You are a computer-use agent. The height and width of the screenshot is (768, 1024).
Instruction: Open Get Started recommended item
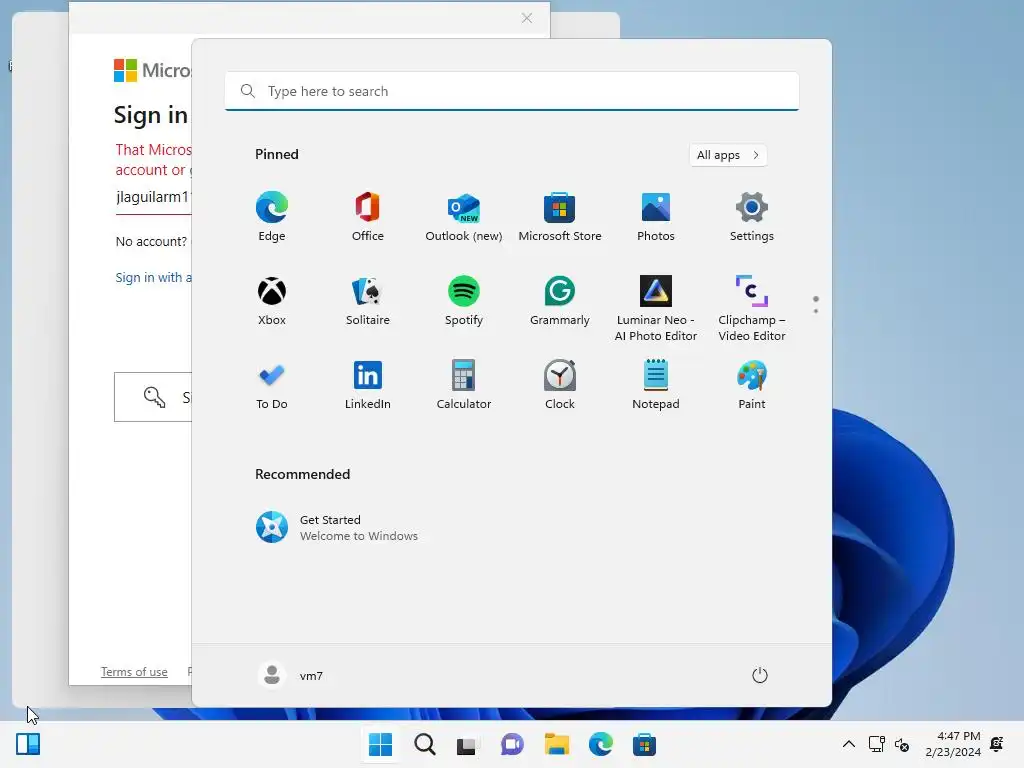pos(337,528)
